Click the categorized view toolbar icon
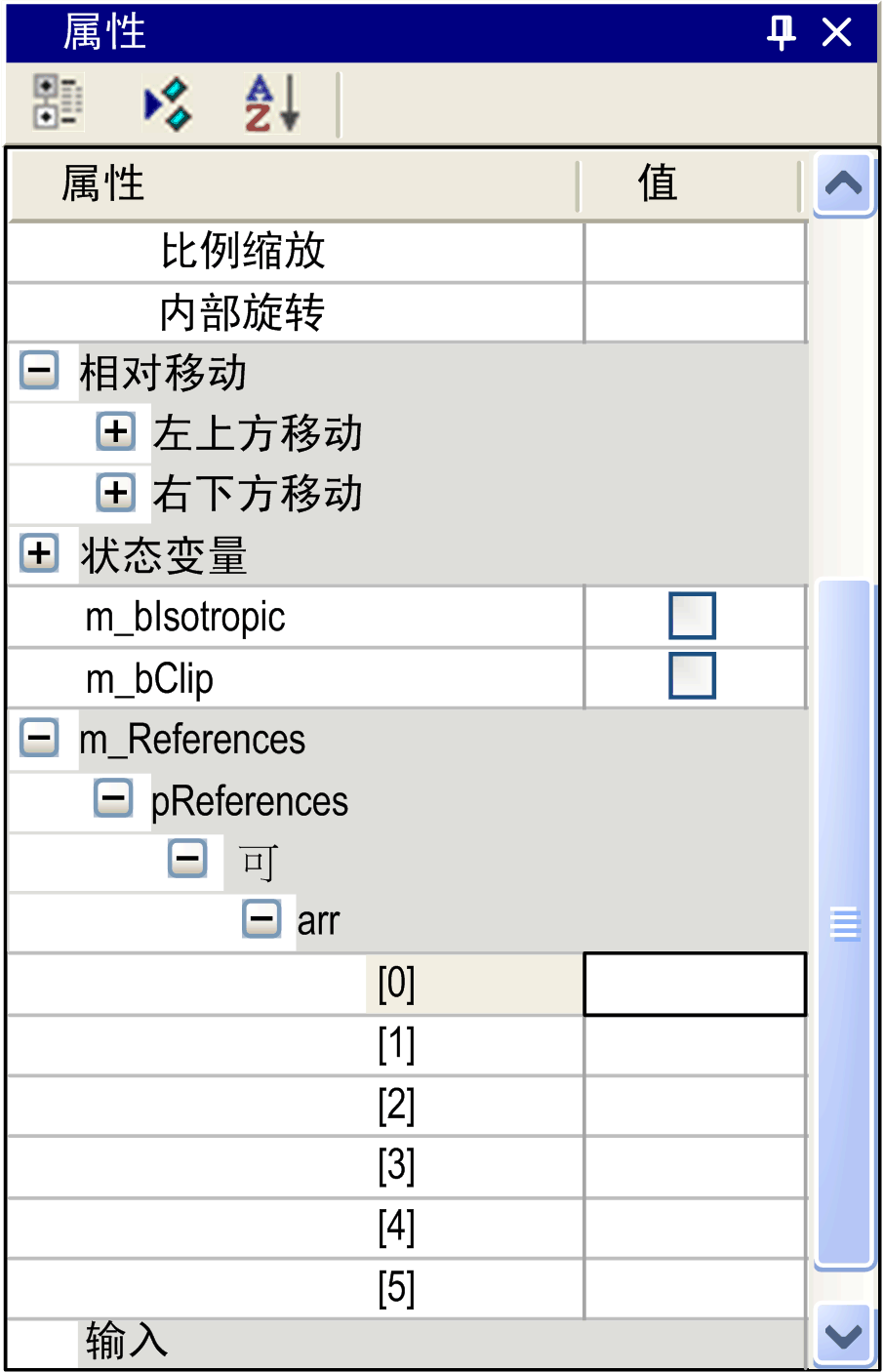Image resolution: width=883 pixels, height=1372 pixels. (58, 101)
